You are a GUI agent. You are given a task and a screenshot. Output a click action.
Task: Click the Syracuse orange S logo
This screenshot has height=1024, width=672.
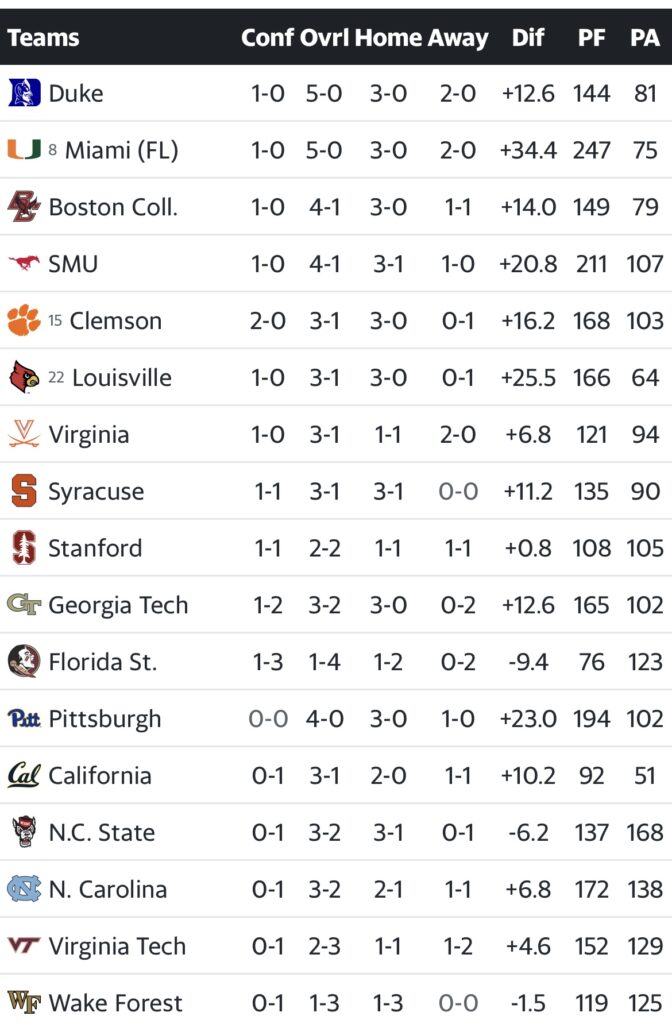coord(24,491)
